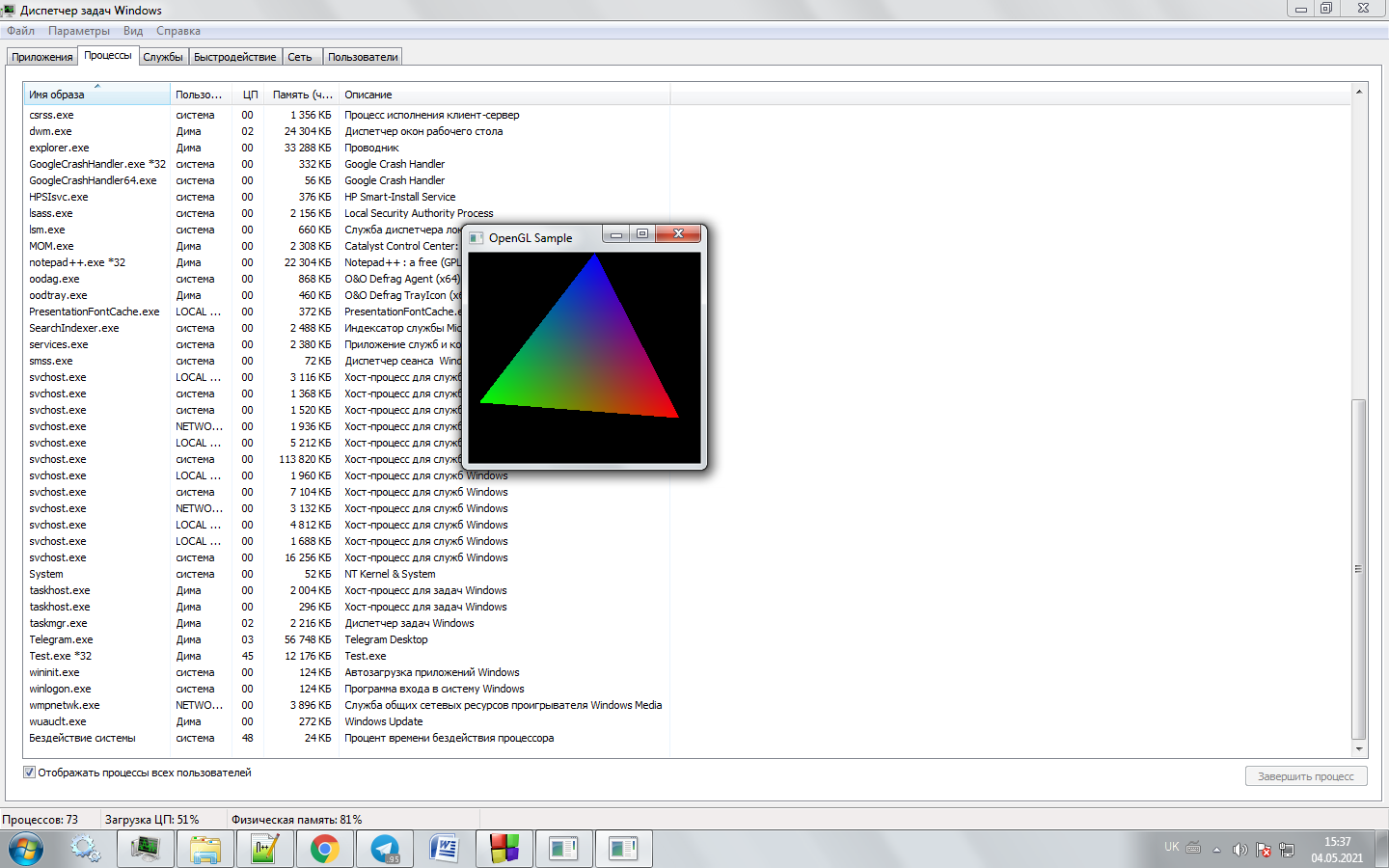Select the PresentationFontCache.exe process row
The width and height of the screenshot is (1389, 868).
click(243, 312)
